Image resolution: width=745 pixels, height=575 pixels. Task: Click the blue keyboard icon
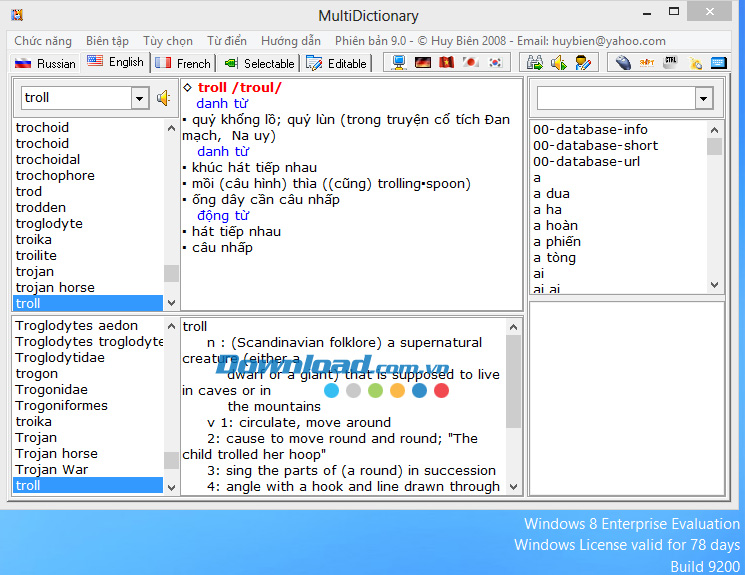pyautogui.click(x=718, y=63)
